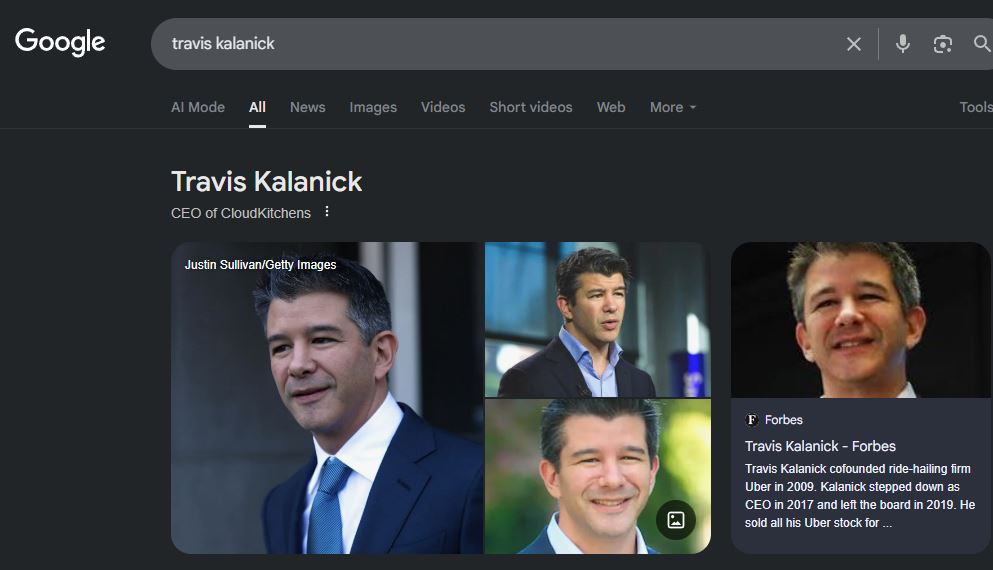Click into the search input field

(x=500, y=44)
